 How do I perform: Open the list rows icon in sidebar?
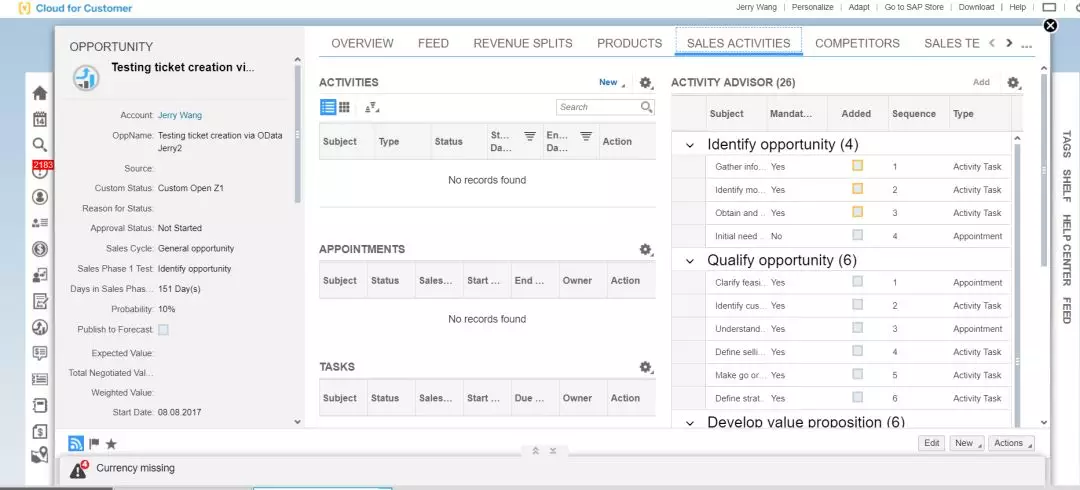point(40,379)
